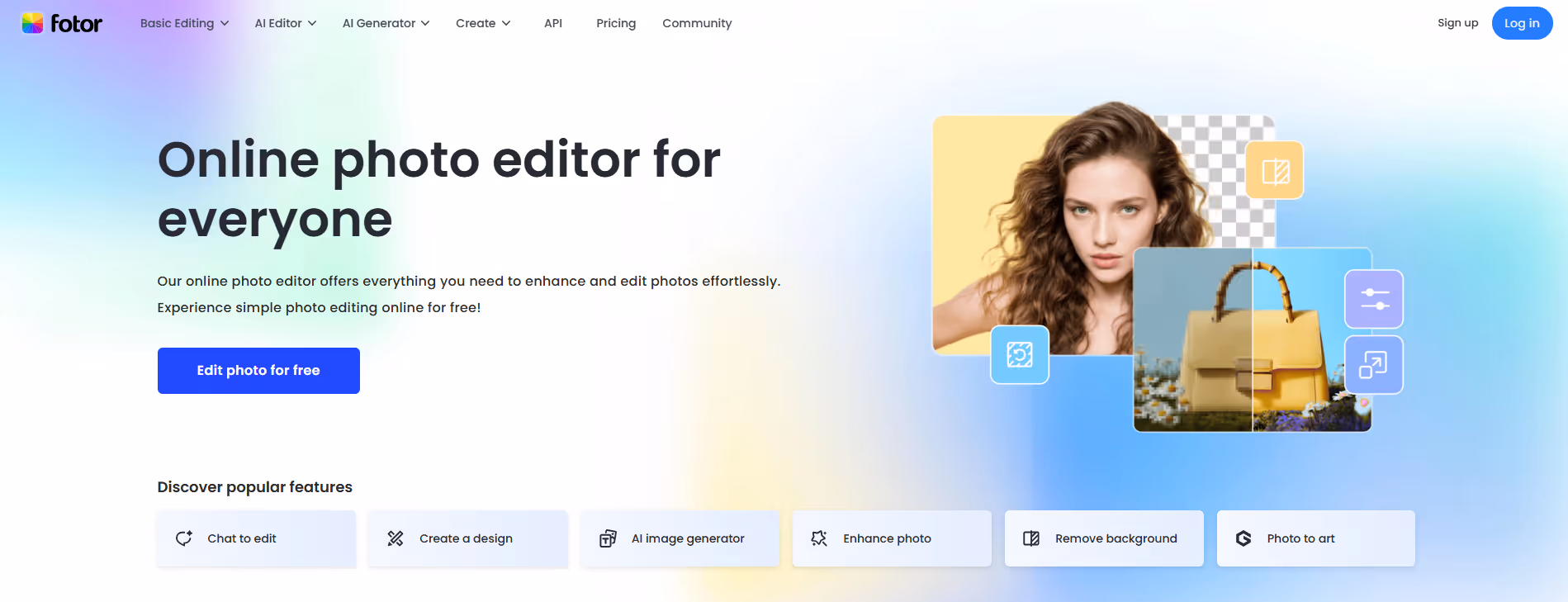This screenshot has height=602, width=1568.
Task: Click the purple resize tile in hero image
Action: 1374,365
